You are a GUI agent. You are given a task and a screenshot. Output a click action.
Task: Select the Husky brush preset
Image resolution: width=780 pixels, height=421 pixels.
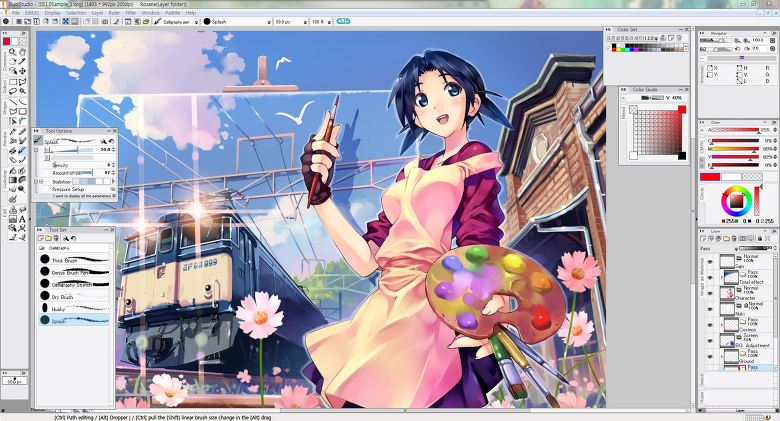point(74,308)
